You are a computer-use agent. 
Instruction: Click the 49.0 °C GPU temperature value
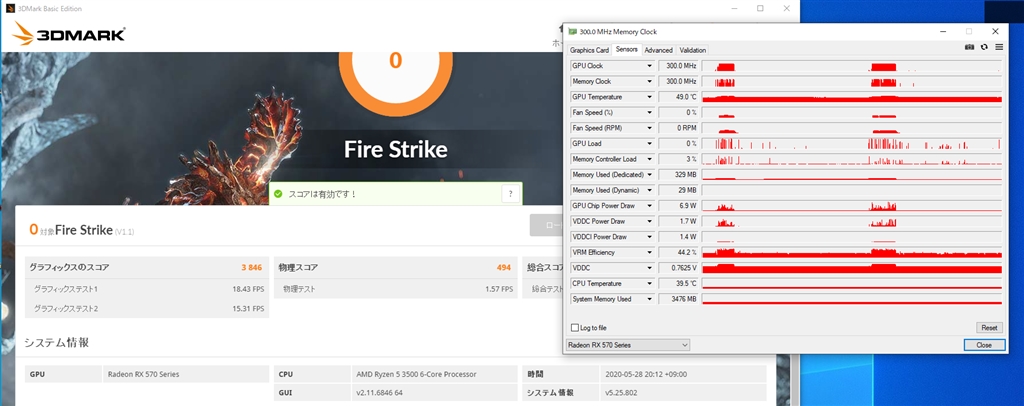(x=679, y=97)
